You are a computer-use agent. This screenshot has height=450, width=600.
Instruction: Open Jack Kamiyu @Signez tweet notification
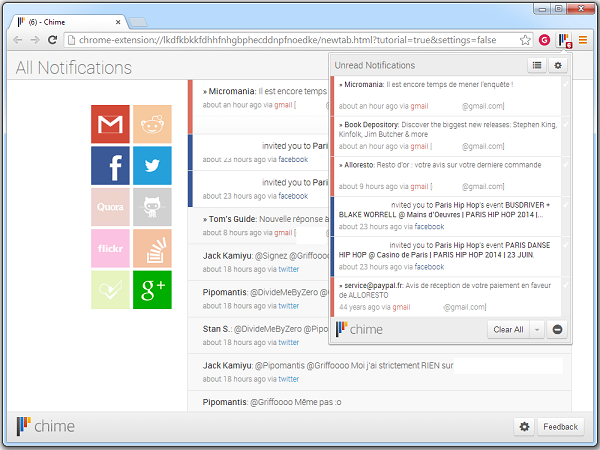(x=258, y=262)
